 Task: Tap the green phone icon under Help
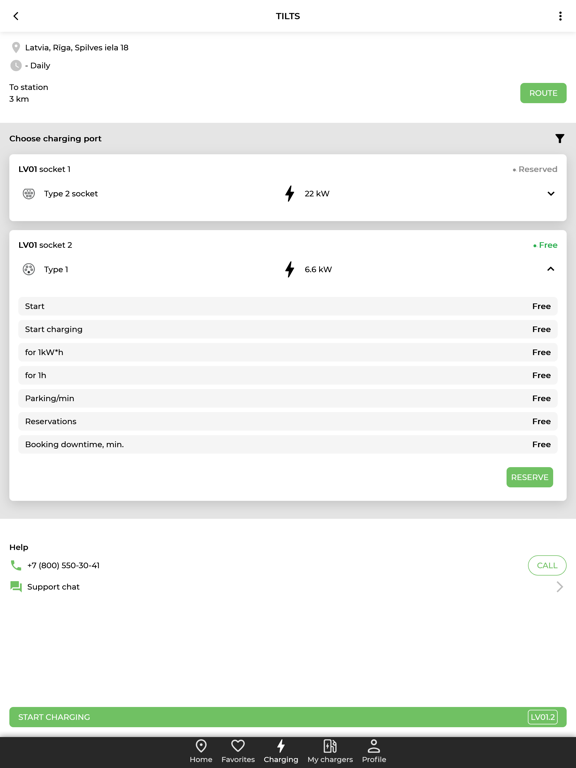16,565
